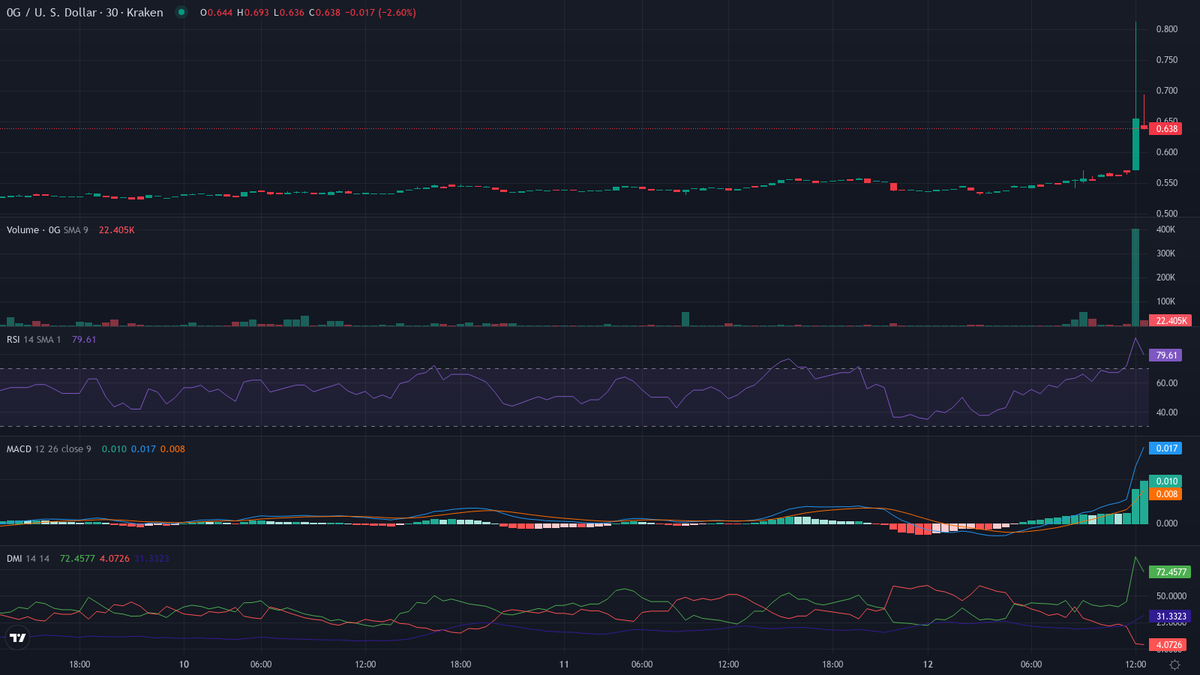The width and height of the screenshot is (1200, 675).
Task: Select the RSI 14 SMA 1 indicator label
Action: [x=35, y=339]
